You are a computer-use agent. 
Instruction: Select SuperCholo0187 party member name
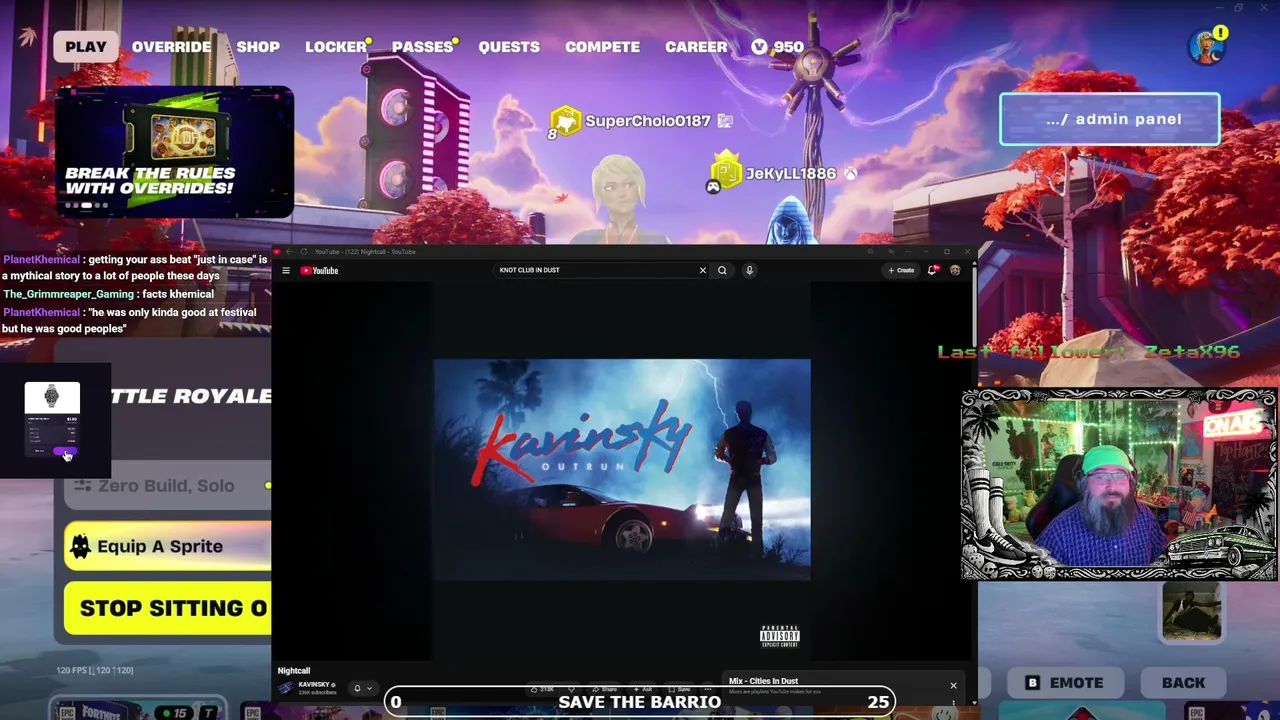pyautogui.click(x=648, y=121)
